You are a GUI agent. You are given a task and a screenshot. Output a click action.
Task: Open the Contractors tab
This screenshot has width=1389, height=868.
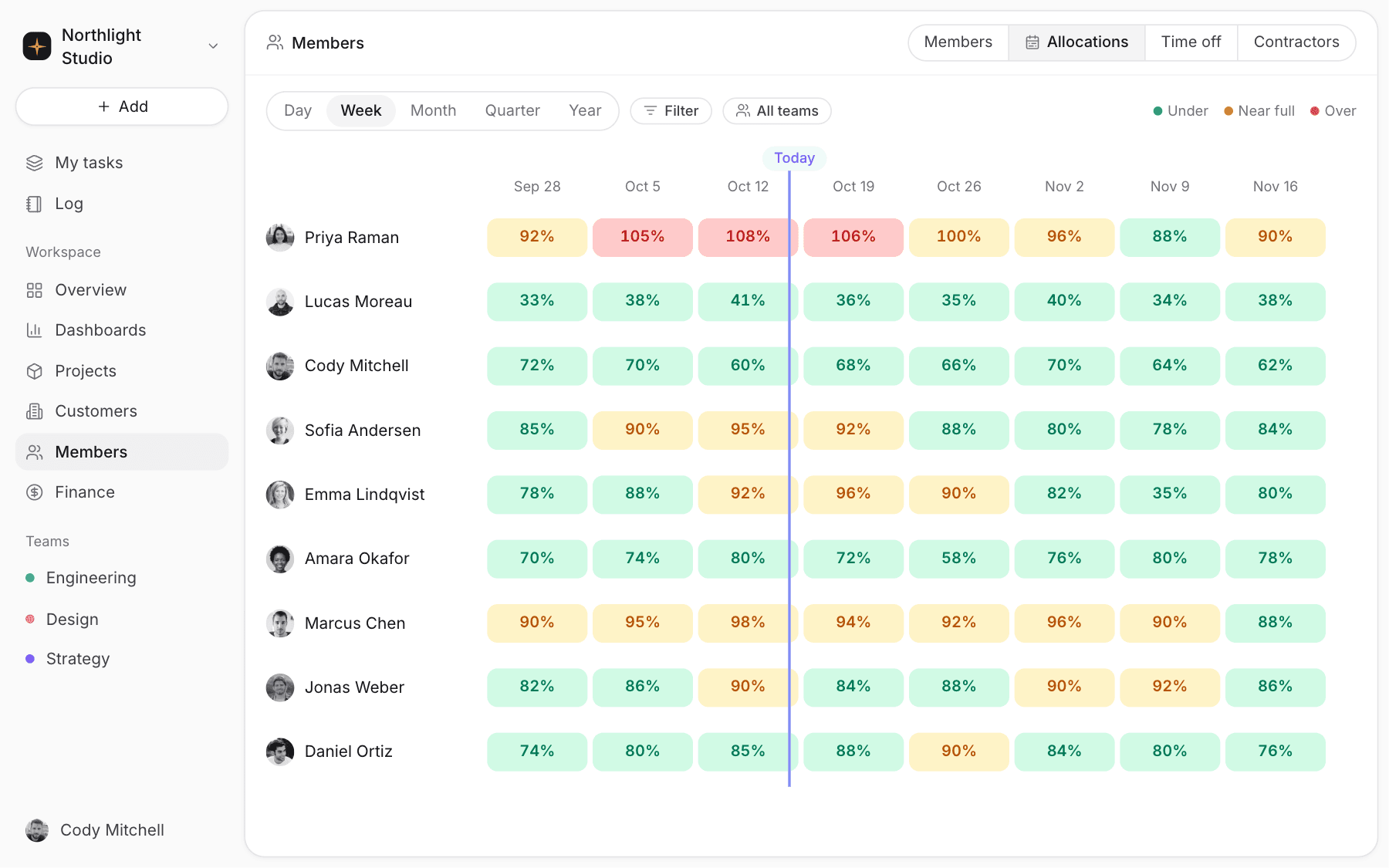(1296, 42)
